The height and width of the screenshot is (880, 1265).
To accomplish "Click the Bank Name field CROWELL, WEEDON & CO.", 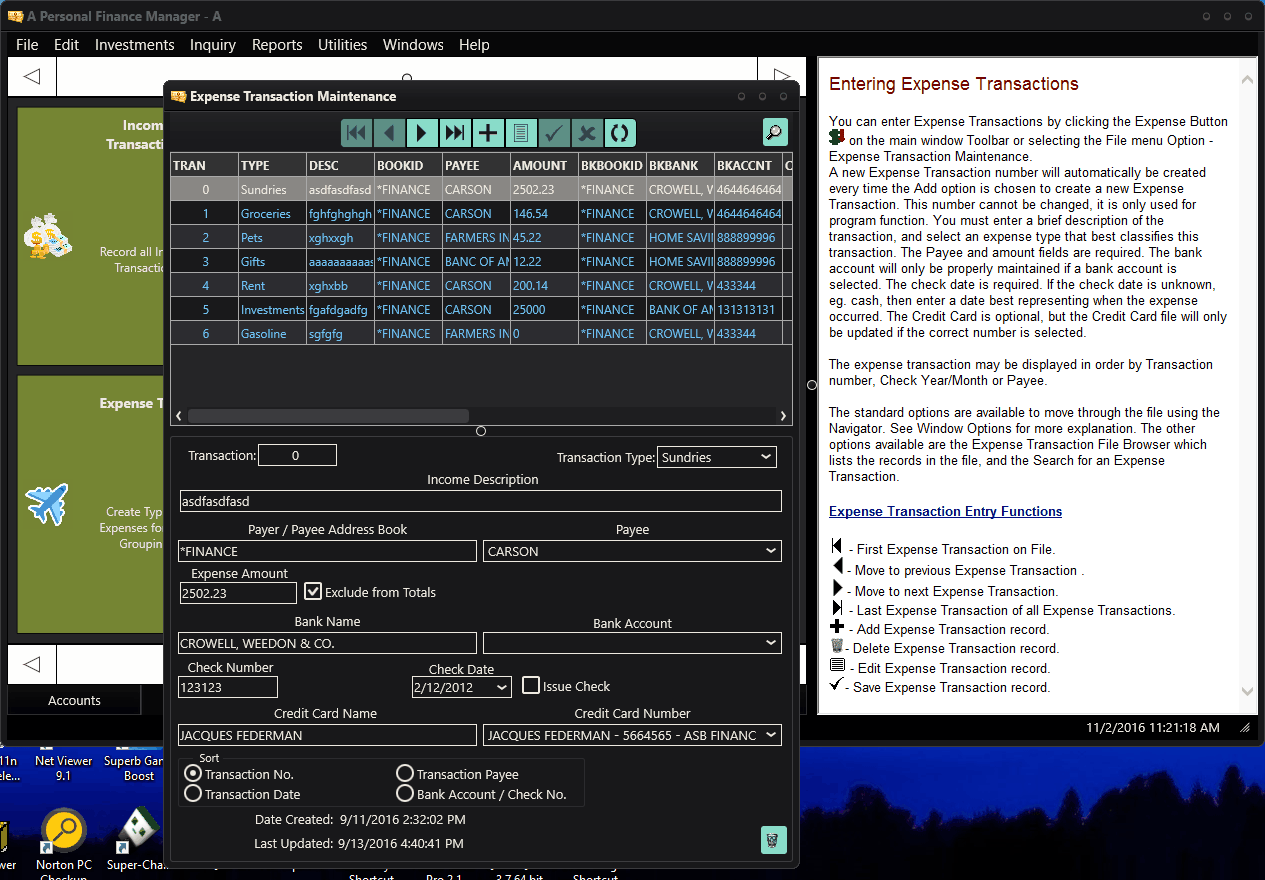I will (x=328, y=643).
